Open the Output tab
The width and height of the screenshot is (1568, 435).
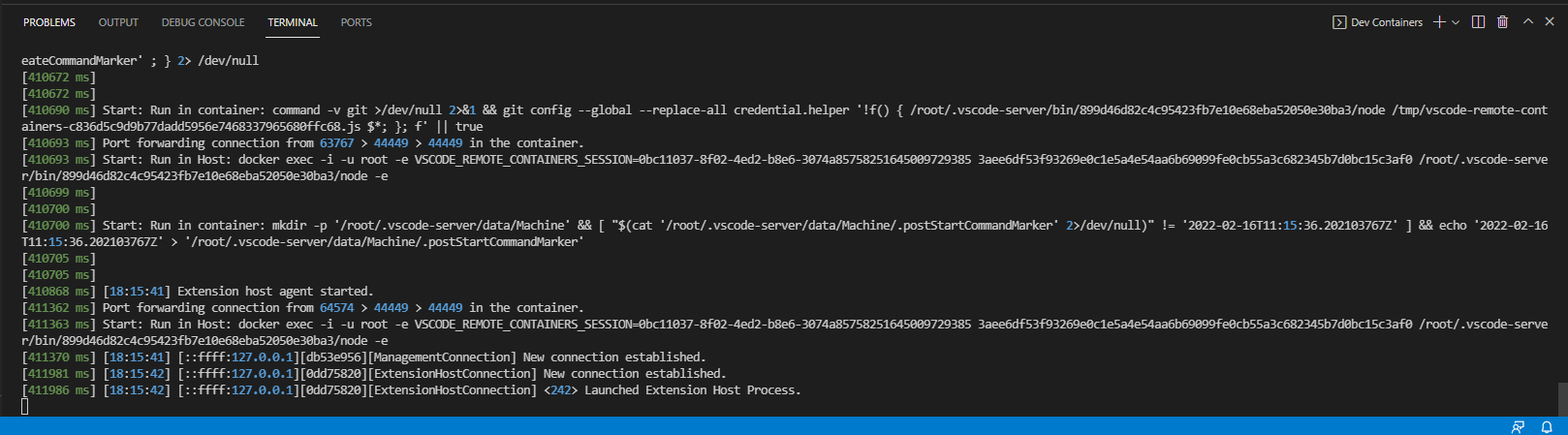(118, 22)
